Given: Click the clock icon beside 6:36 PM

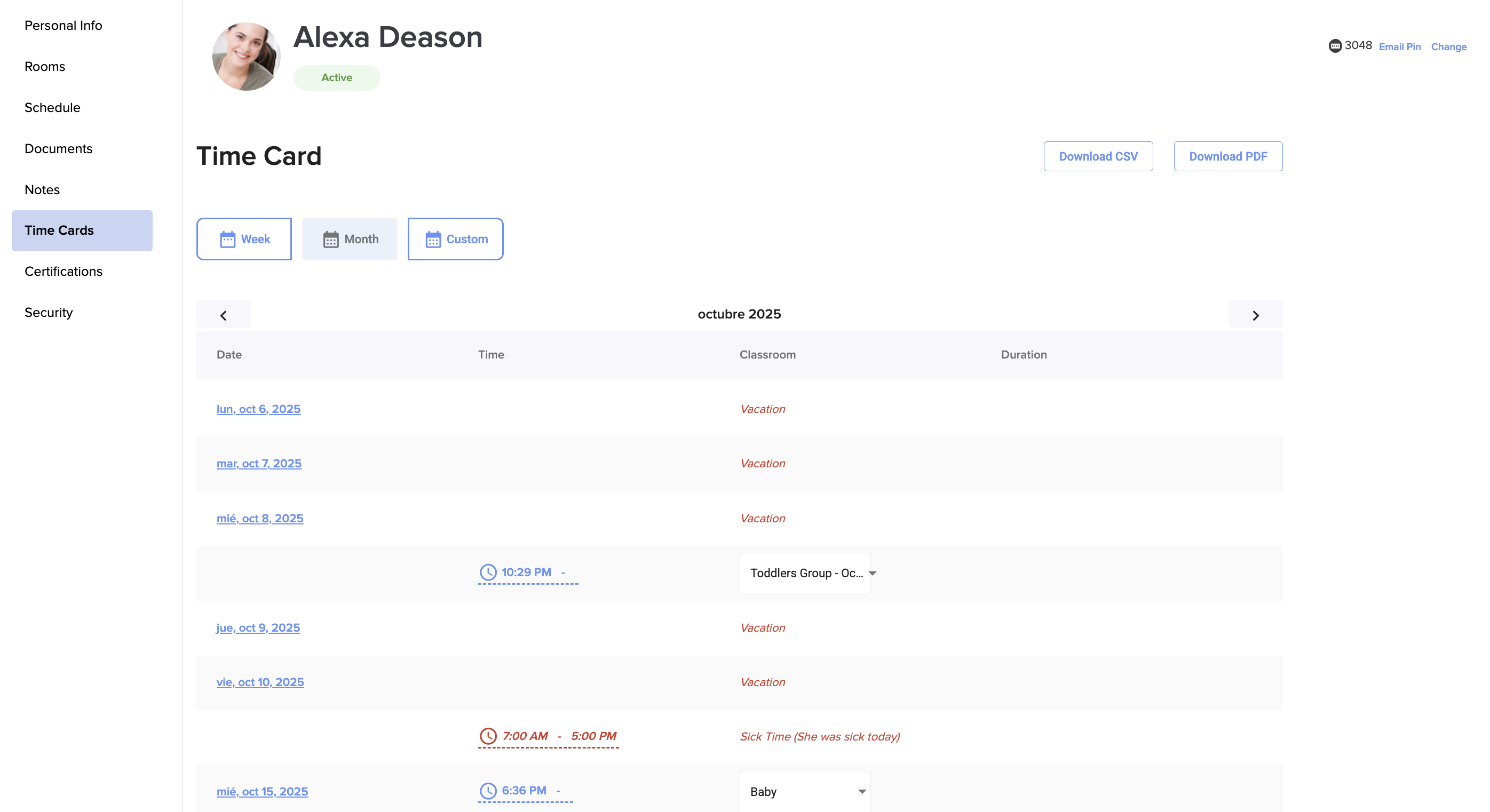Looking at the screenshot, I should click(x=488, y=790).
